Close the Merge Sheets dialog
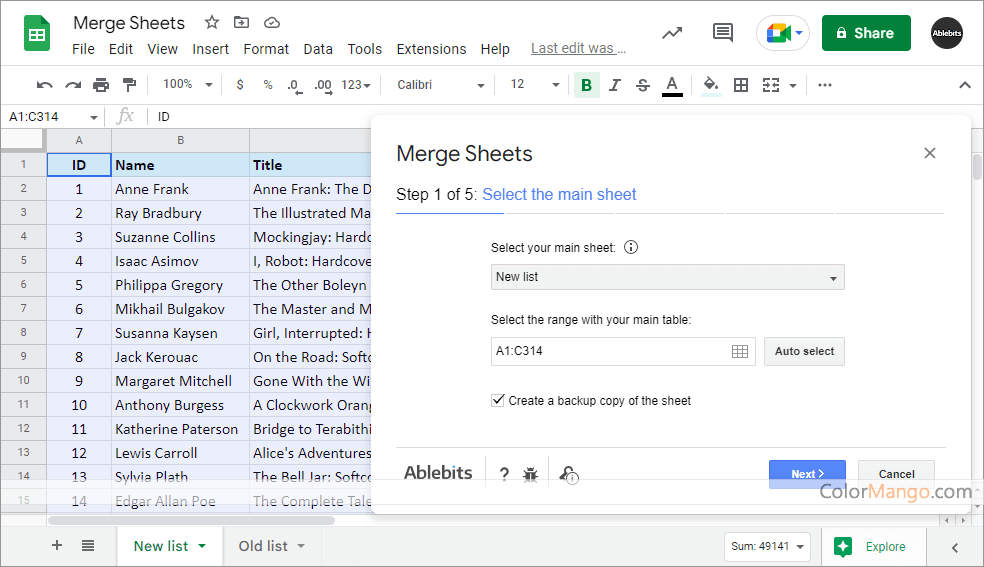Screen dimensions: 984x567 click(x=930, y=153)
